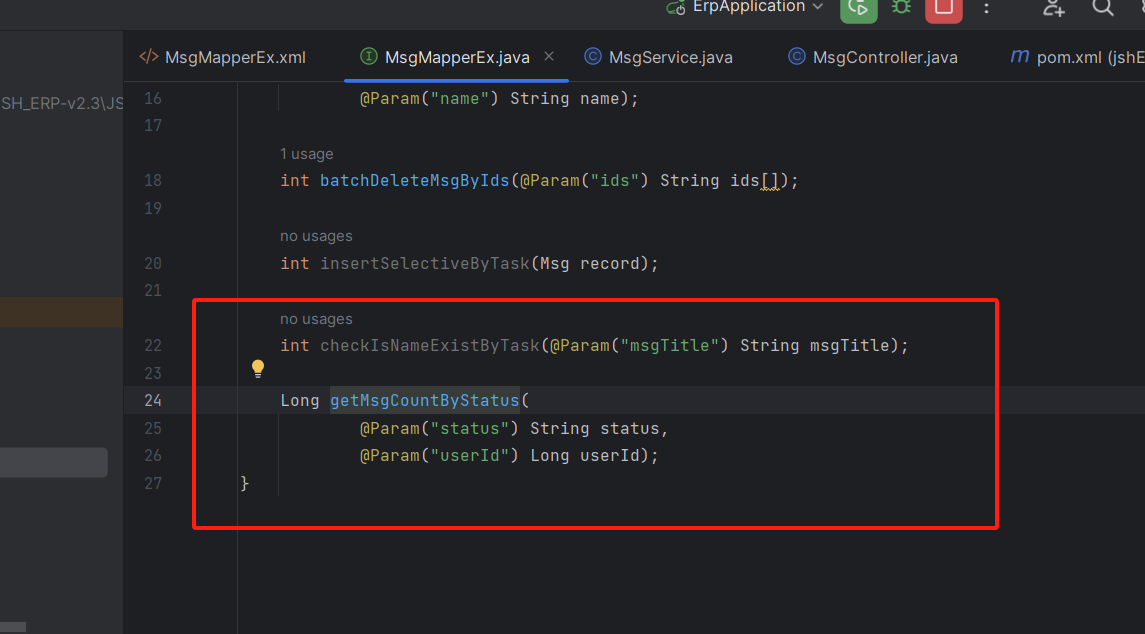Click gutter line number 24
Viewport: 1145px width, 634px height.
(153, 400)
